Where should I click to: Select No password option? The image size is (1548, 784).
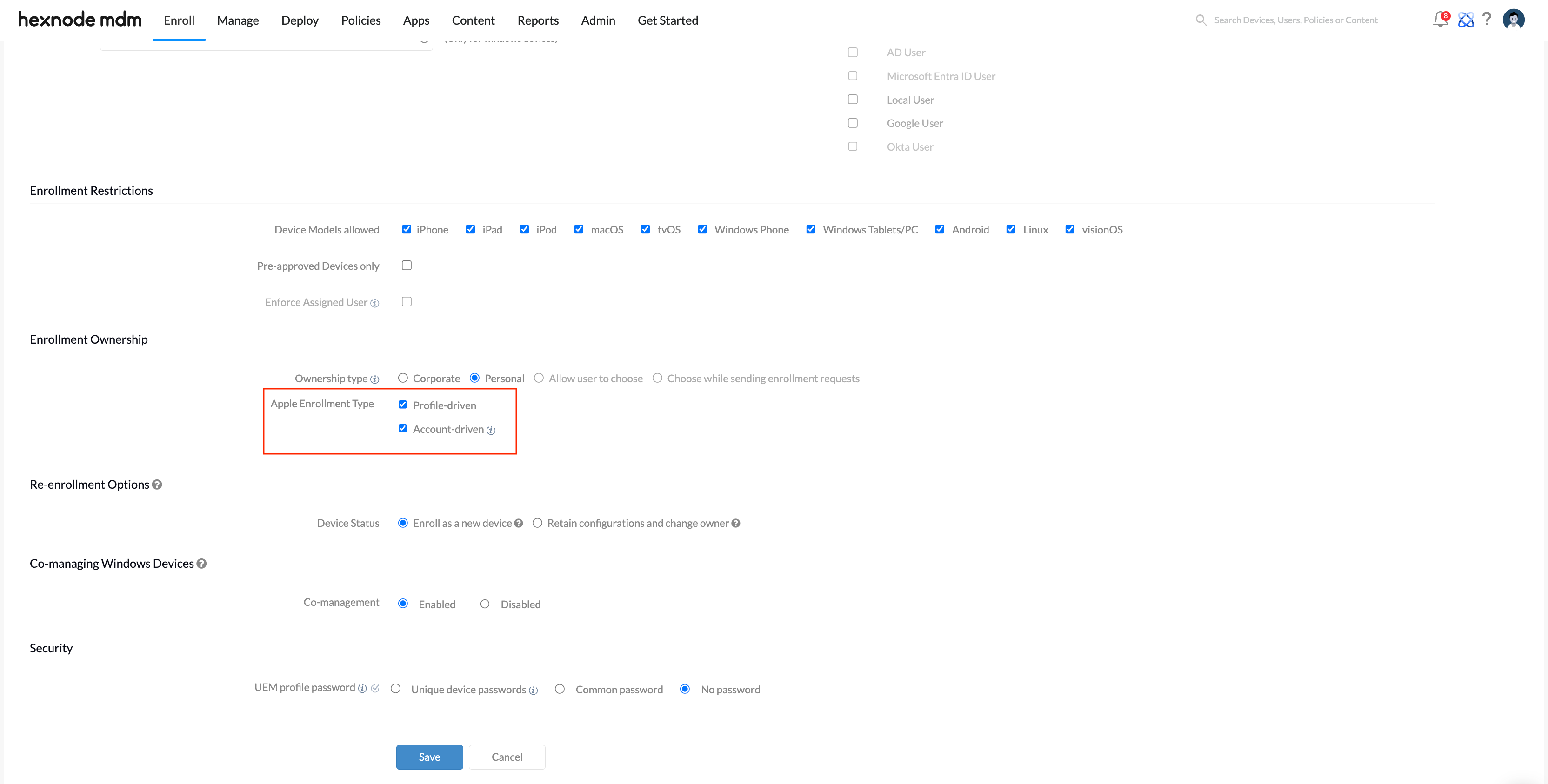[x=685, y=689]
